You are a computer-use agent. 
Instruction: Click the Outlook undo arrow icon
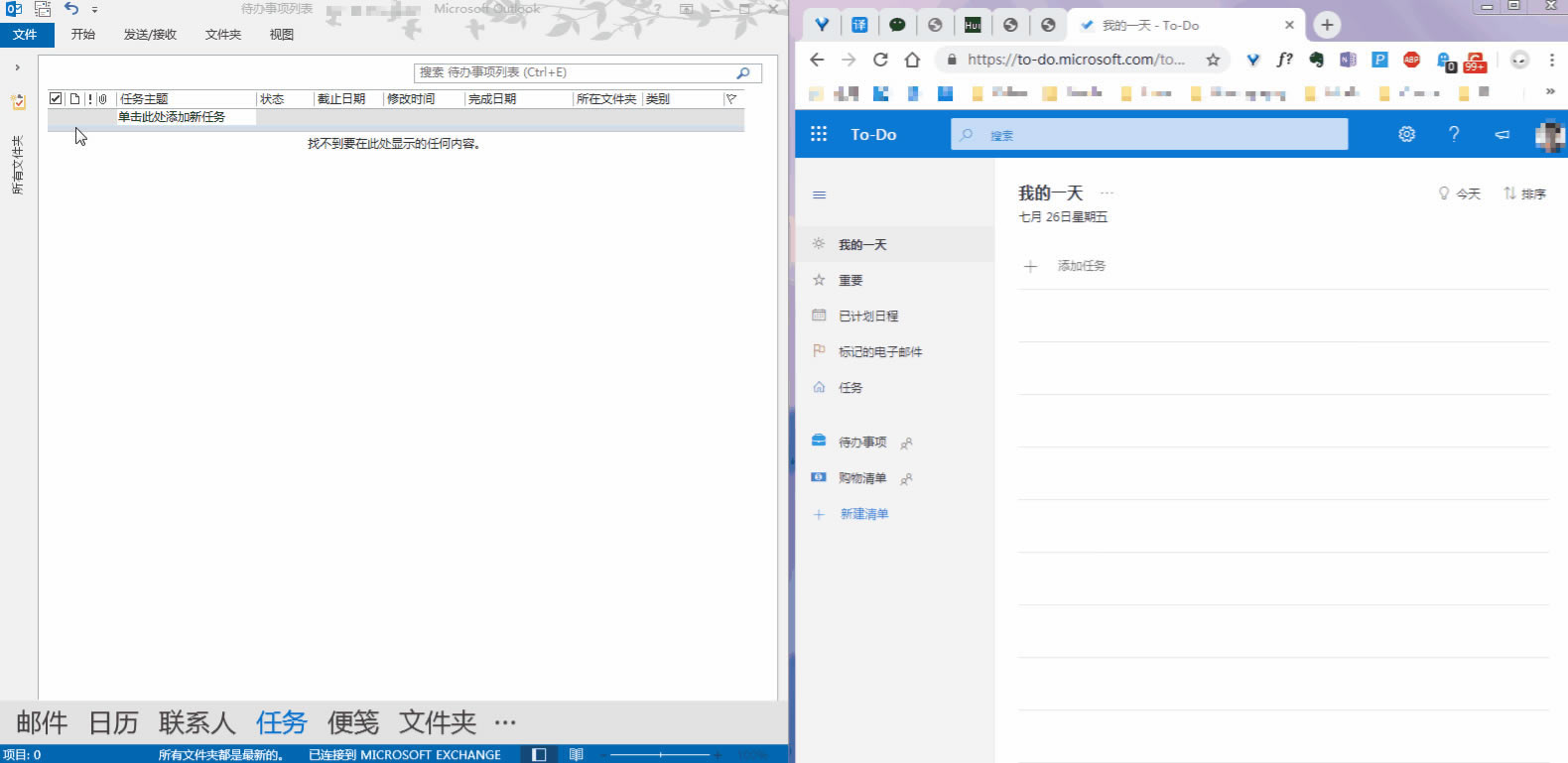[x=71, y=9]
